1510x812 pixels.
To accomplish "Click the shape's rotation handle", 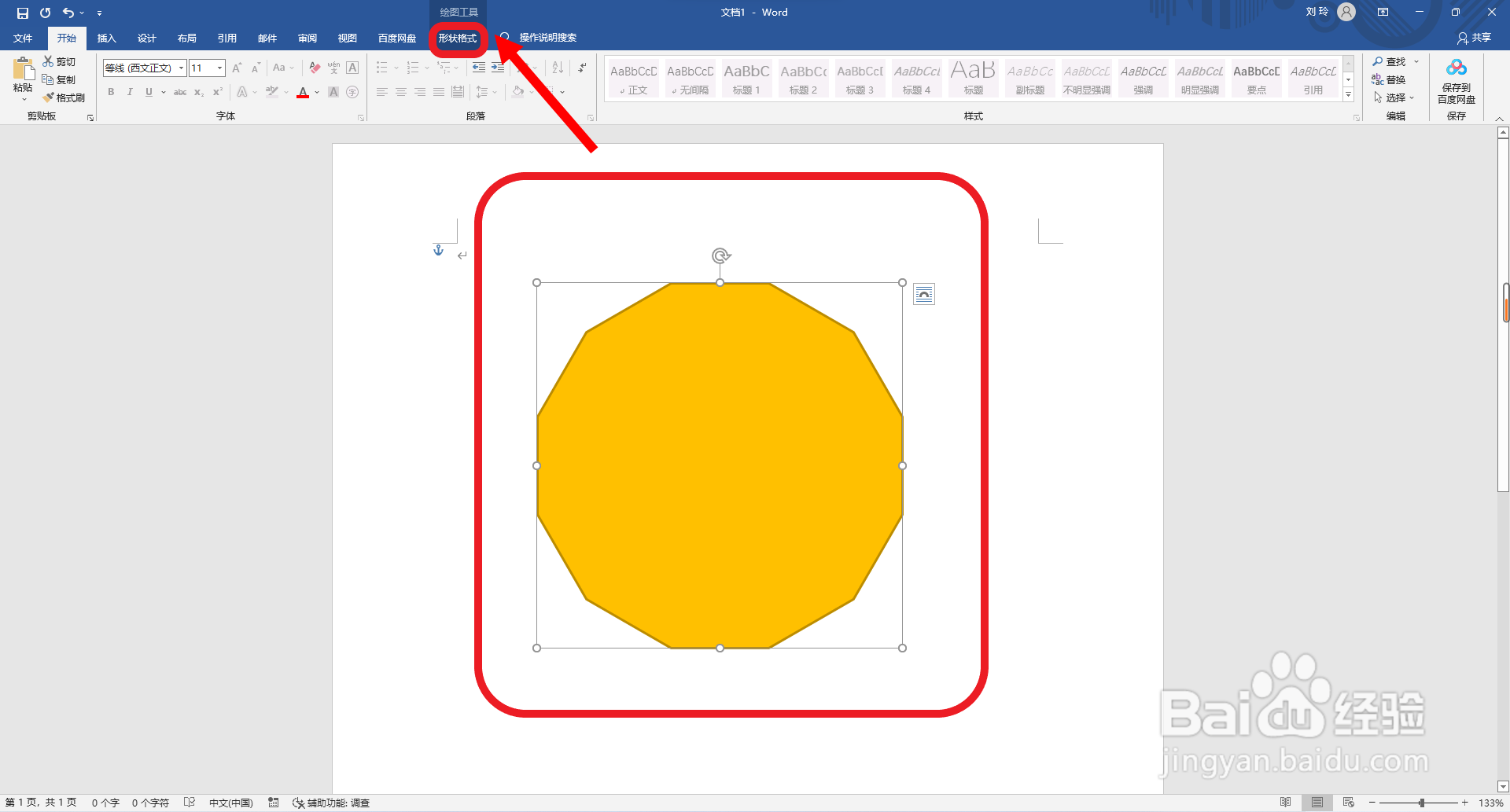I will tap(720, 255).
